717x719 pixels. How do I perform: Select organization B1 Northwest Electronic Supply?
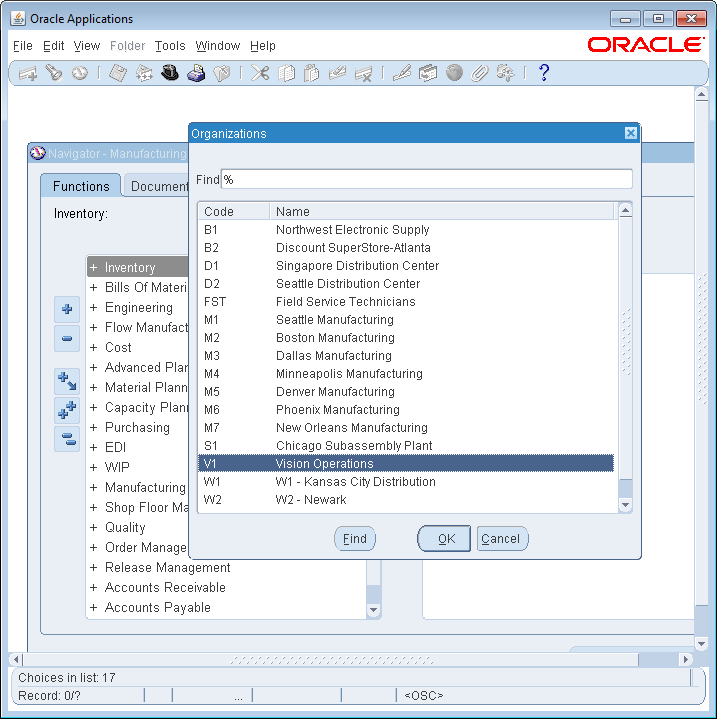406,230
